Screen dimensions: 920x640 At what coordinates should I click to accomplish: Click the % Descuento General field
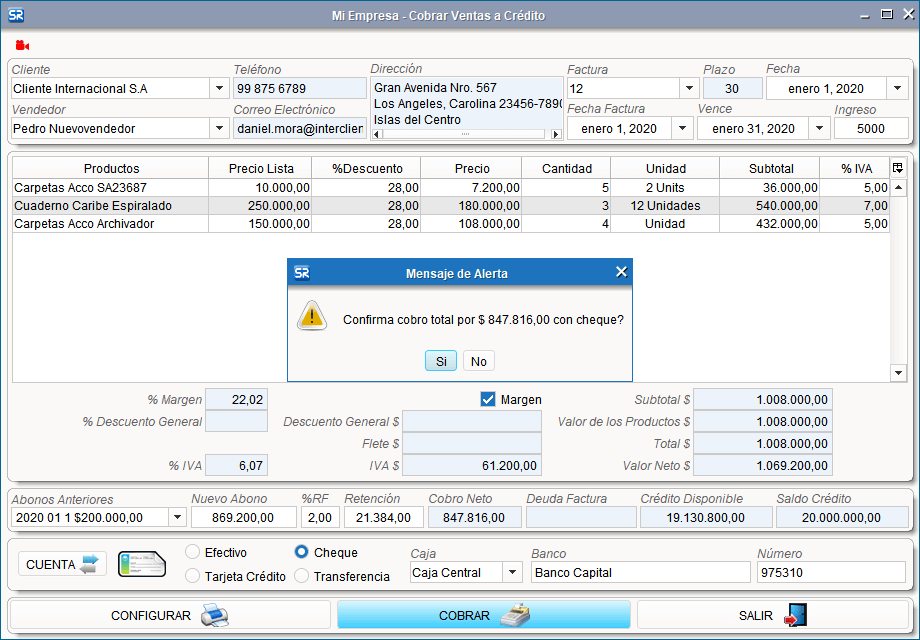tap(236, 421)
